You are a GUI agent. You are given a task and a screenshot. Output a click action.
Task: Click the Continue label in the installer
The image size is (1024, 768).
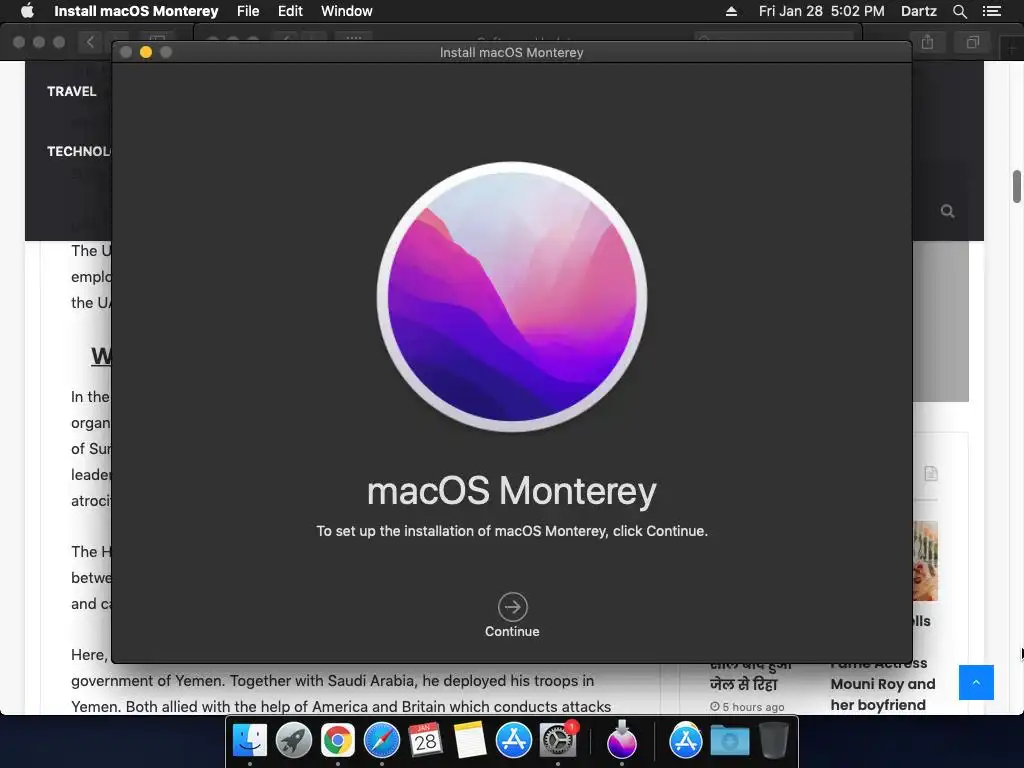pyautogui.click(x=512, y=632)
